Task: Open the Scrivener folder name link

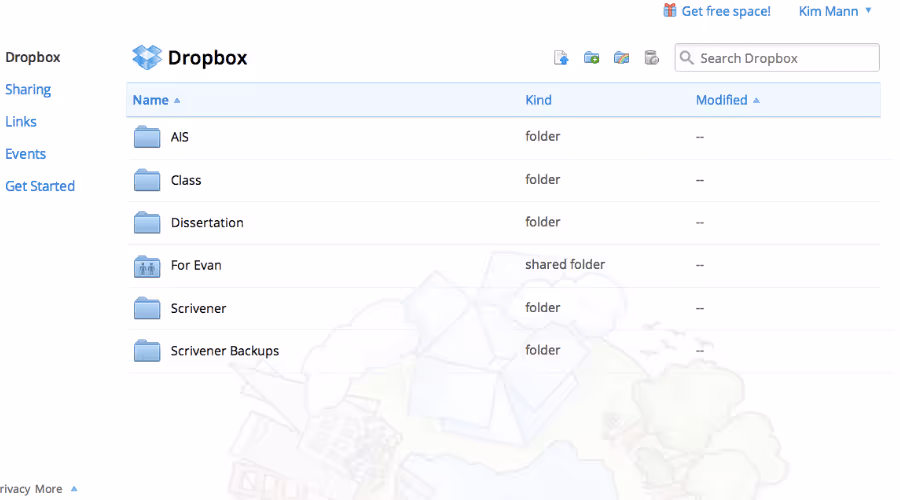Action: [199, 308]
